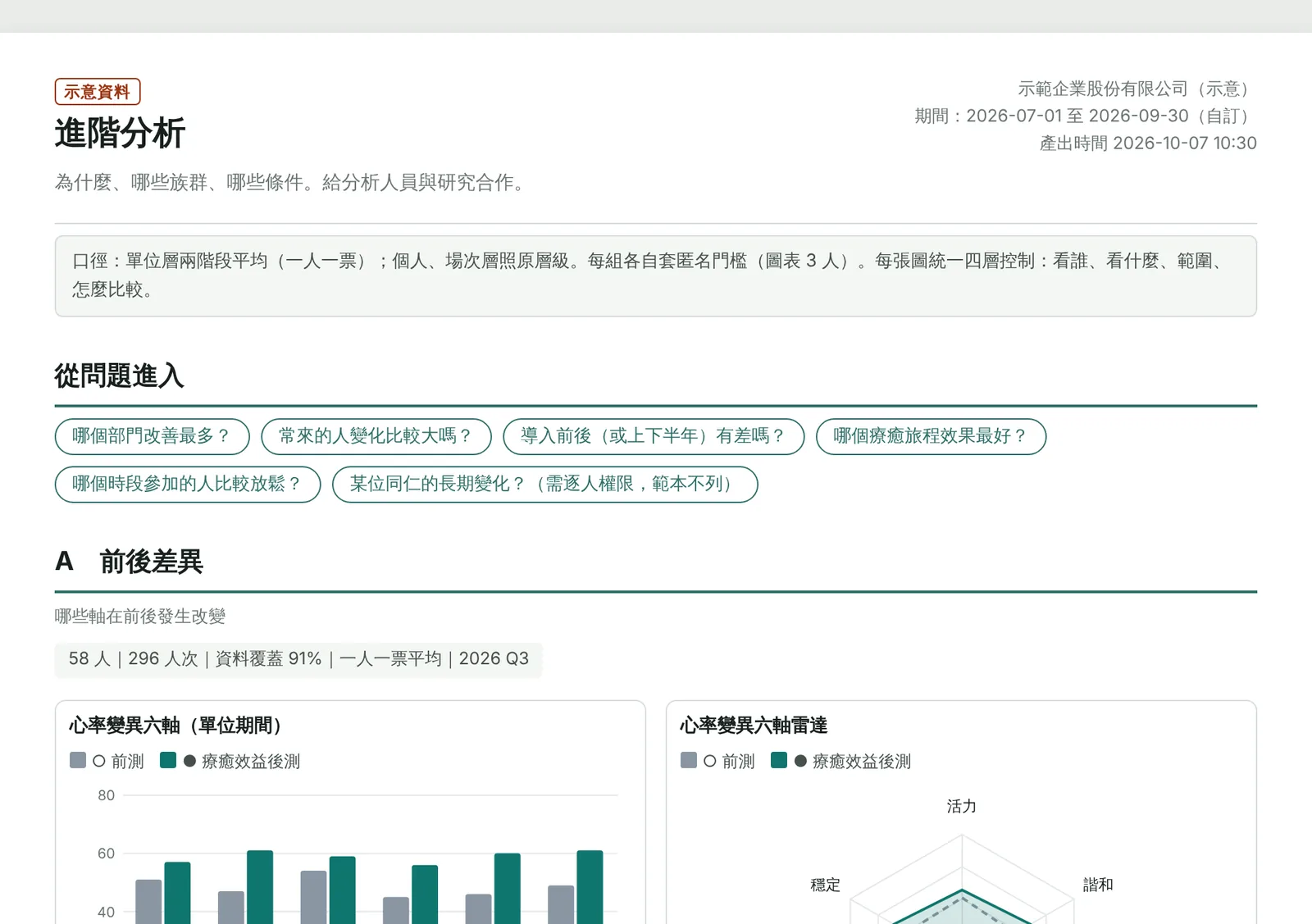Click the 58 人｜296 人次 summary strip

pos(298,659)
